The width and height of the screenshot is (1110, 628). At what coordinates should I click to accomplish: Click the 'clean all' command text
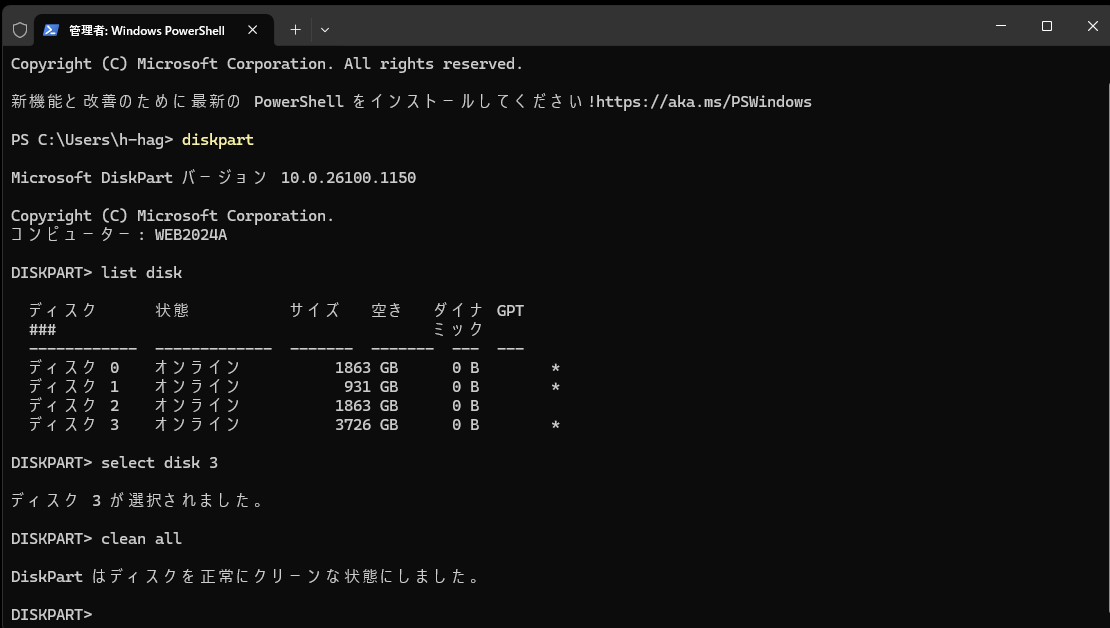tap(142, 539)
